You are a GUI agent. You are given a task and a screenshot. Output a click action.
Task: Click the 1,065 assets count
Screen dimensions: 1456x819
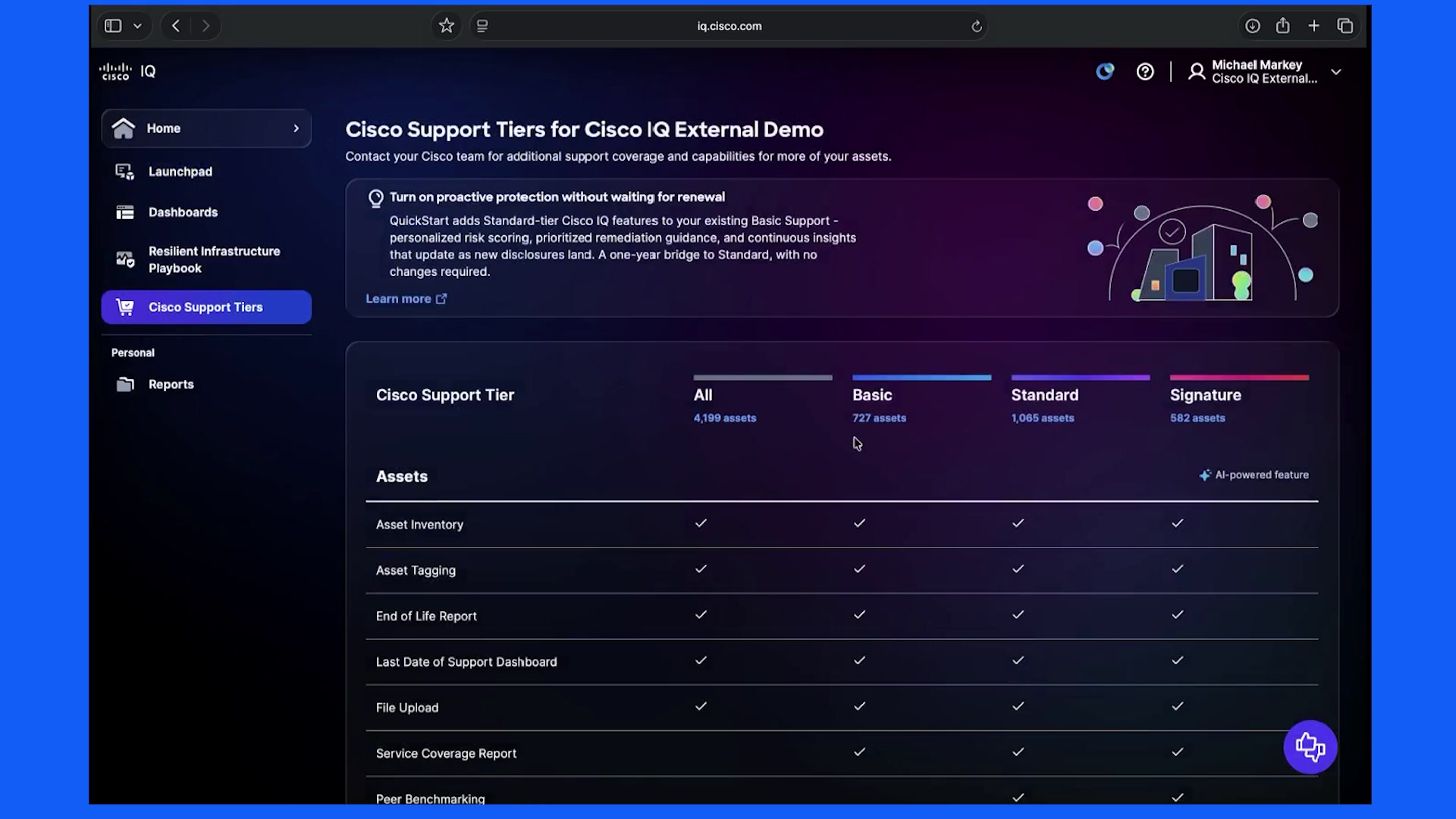point(1042,418)
